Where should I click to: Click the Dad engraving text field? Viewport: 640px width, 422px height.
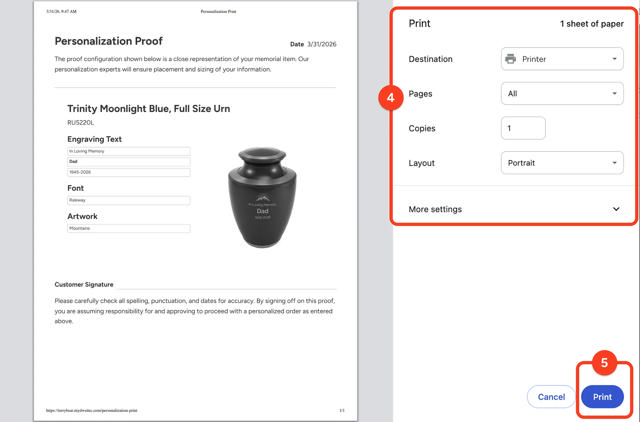point(129,162)
